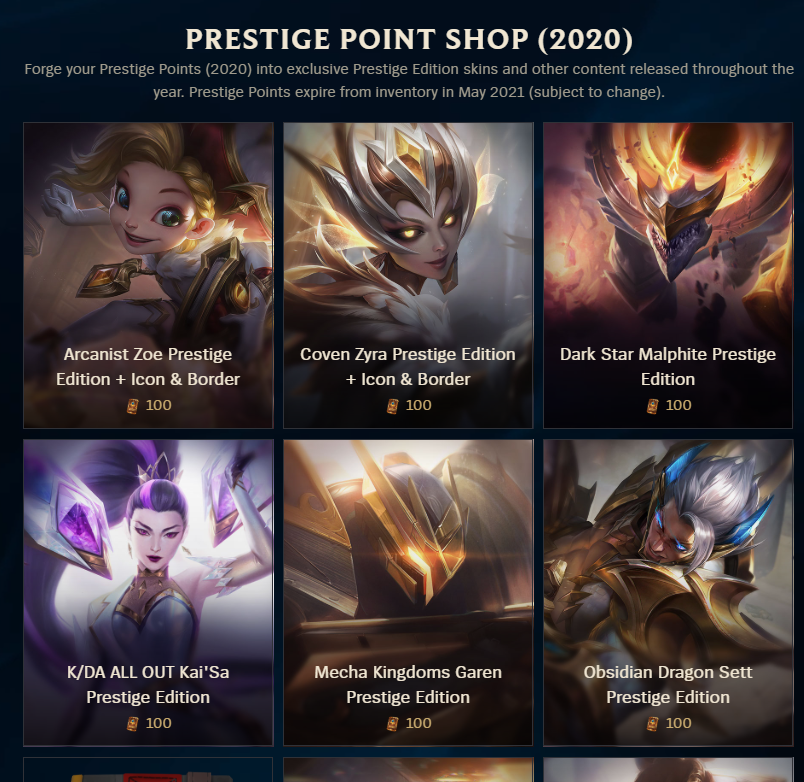804x782 pixels.
Task: Click prestige point icon under Dark Star Malphite
Action: (652, 406)
